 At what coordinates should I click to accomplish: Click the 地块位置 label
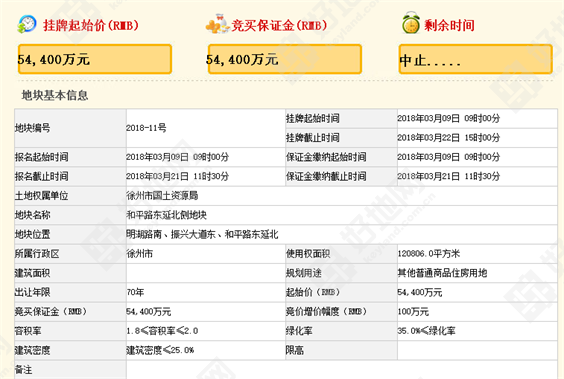tap(32, 235)
